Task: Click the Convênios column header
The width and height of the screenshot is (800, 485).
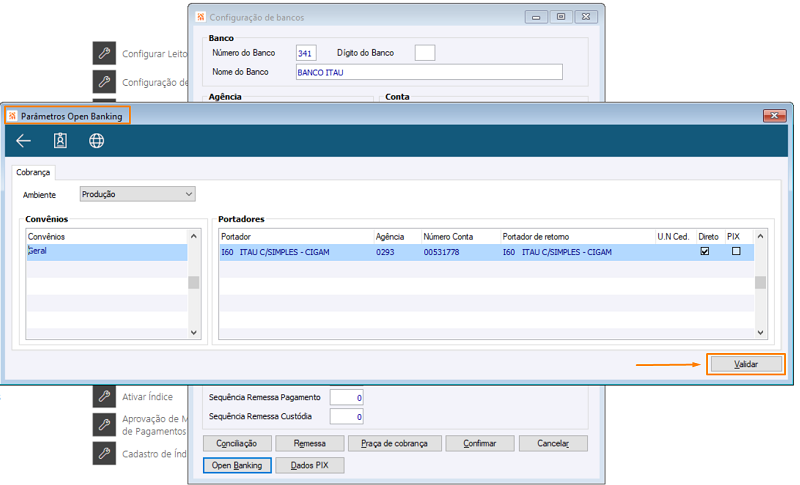Action: 107,237
